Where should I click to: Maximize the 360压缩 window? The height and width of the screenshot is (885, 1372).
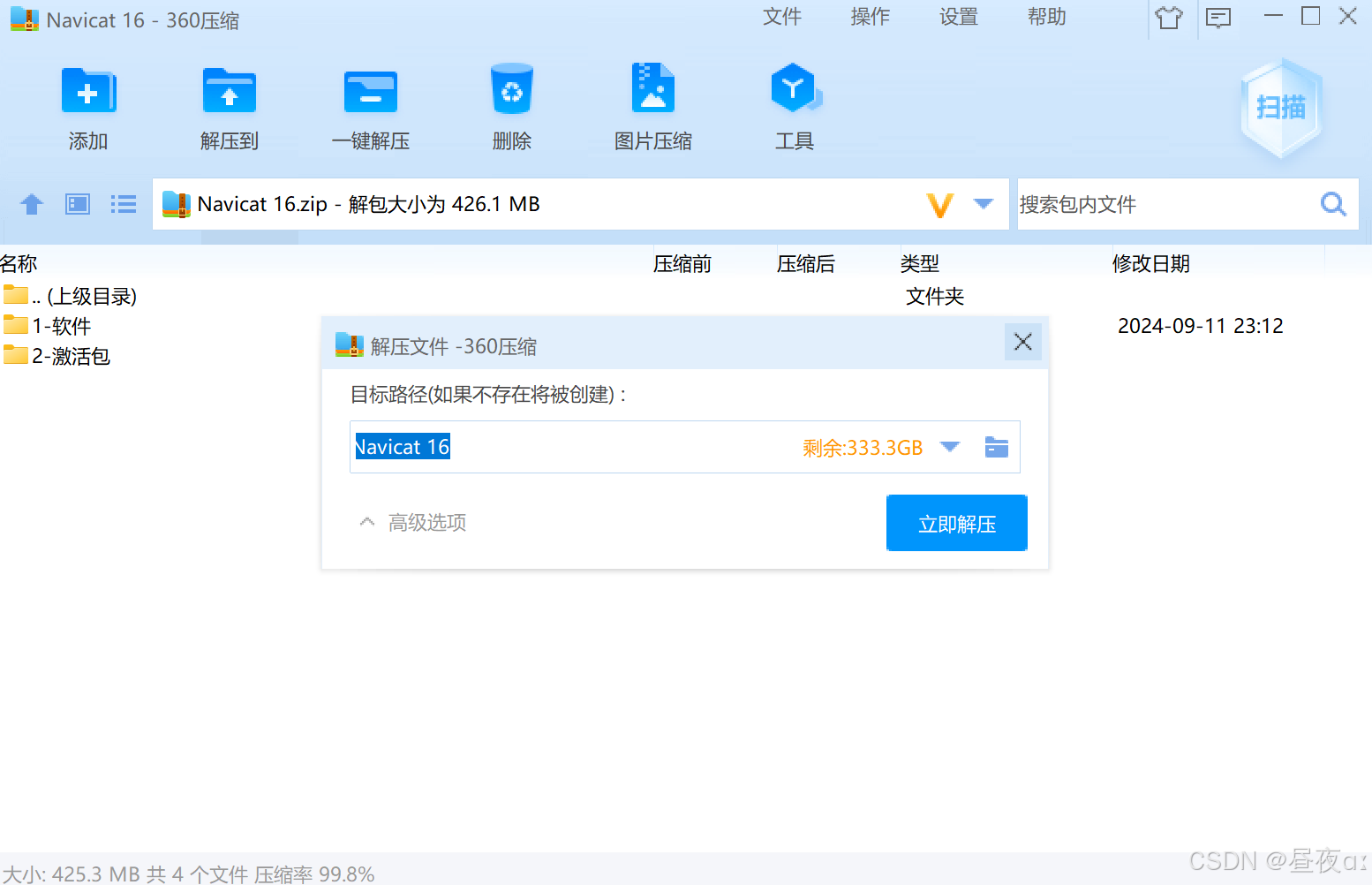[1311, 16]
